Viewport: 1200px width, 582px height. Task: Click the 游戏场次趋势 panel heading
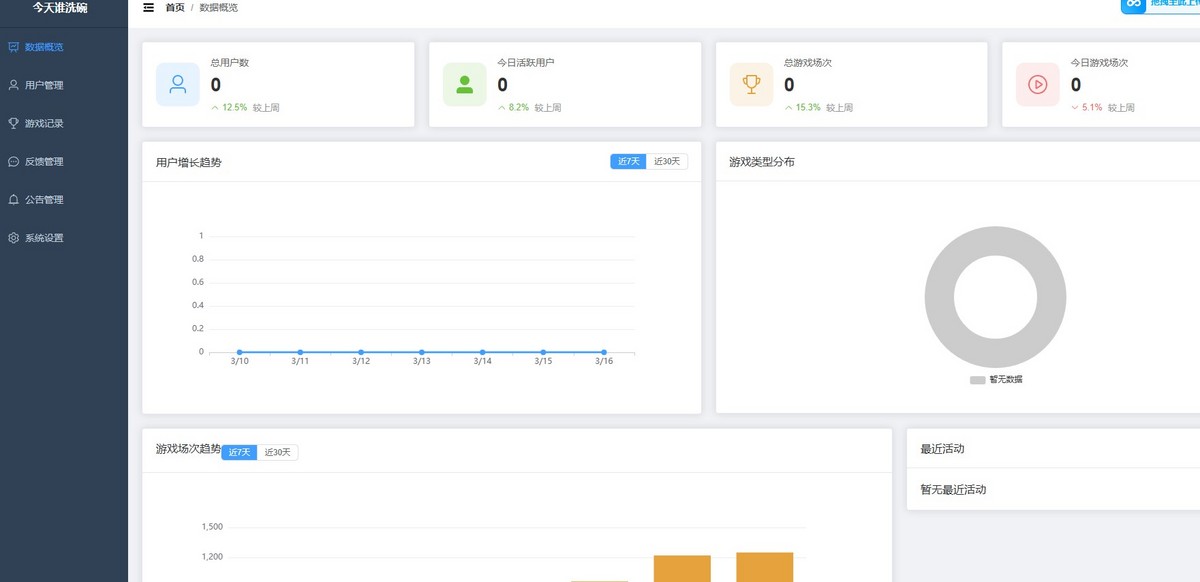188,450
